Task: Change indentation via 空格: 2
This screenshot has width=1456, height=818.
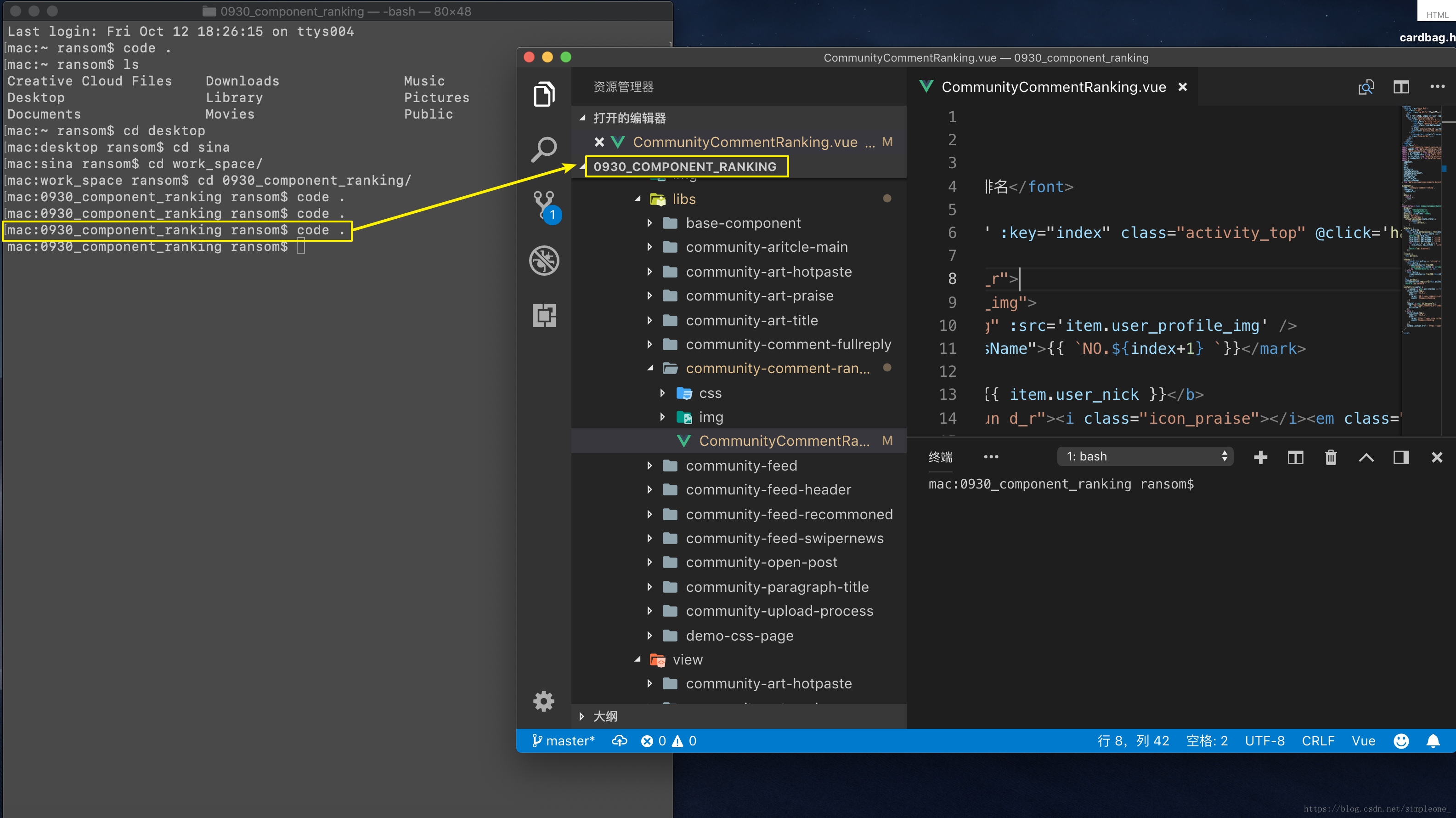Action: 1207,741
